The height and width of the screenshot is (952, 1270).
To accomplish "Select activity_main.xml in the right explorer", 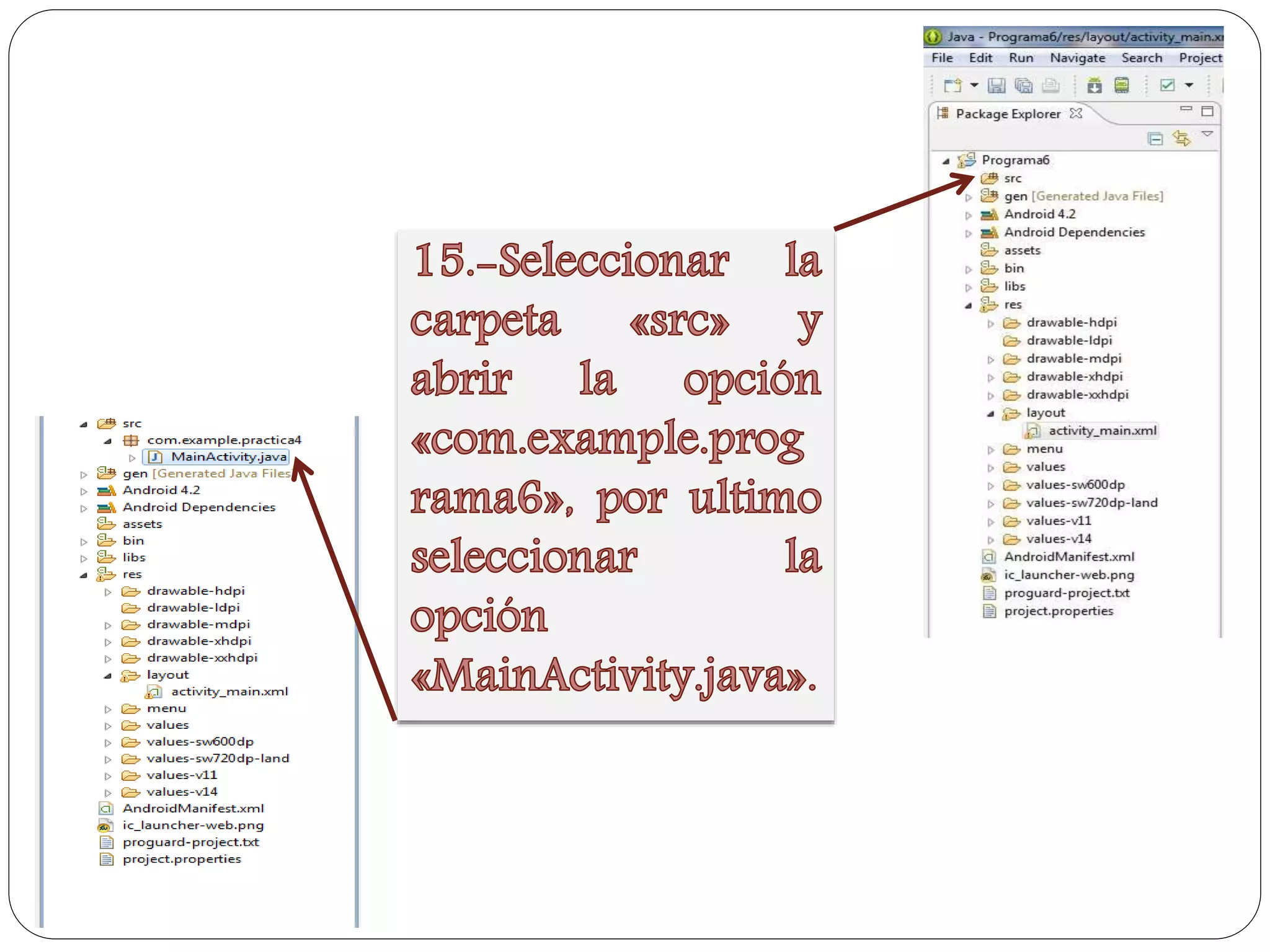I will point(1102,431).
